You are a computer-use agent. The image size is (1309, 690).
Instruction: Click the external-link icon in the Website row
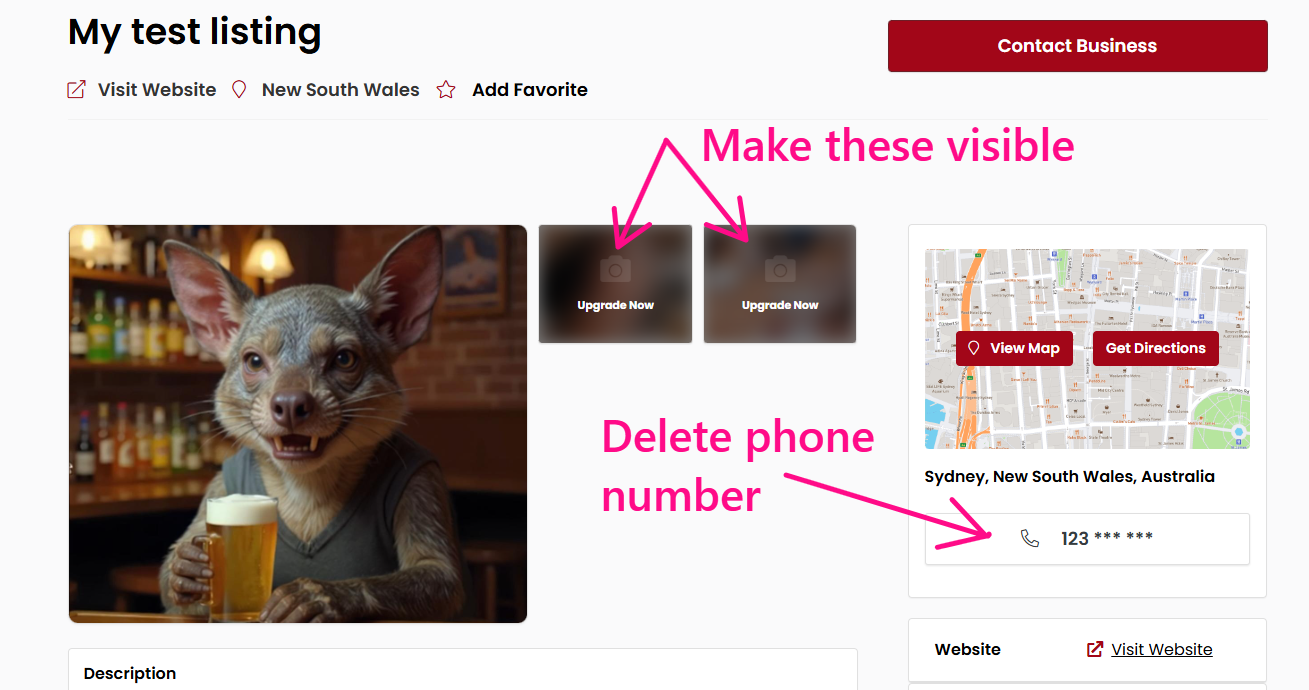pos(1095,649)
